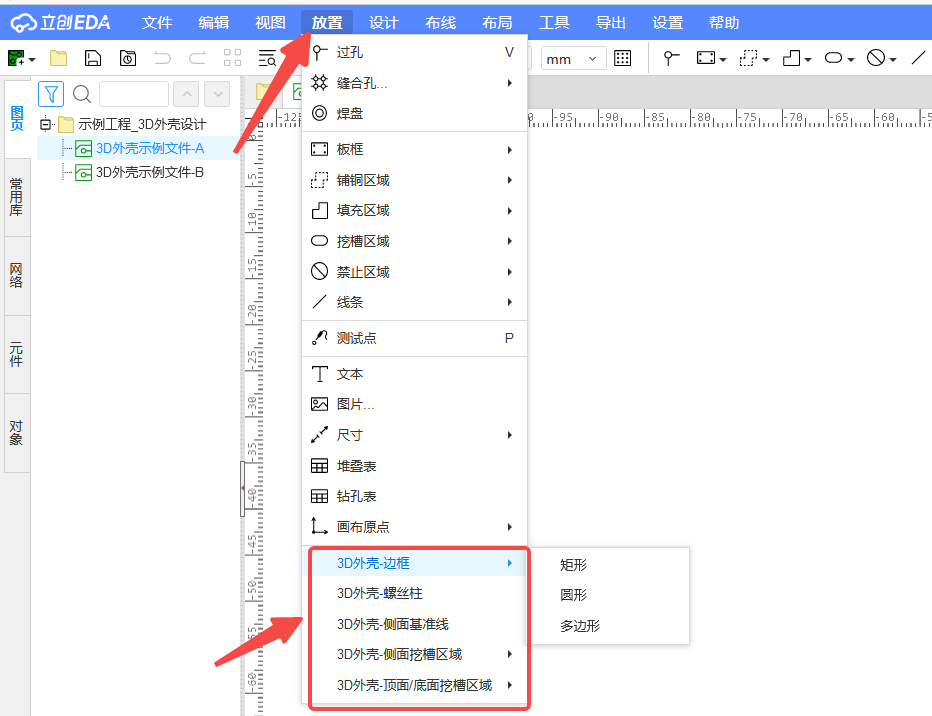The image size is (932, 716).
Task: Open the folder icon in the top toolbar
Action: pos(59,59)
